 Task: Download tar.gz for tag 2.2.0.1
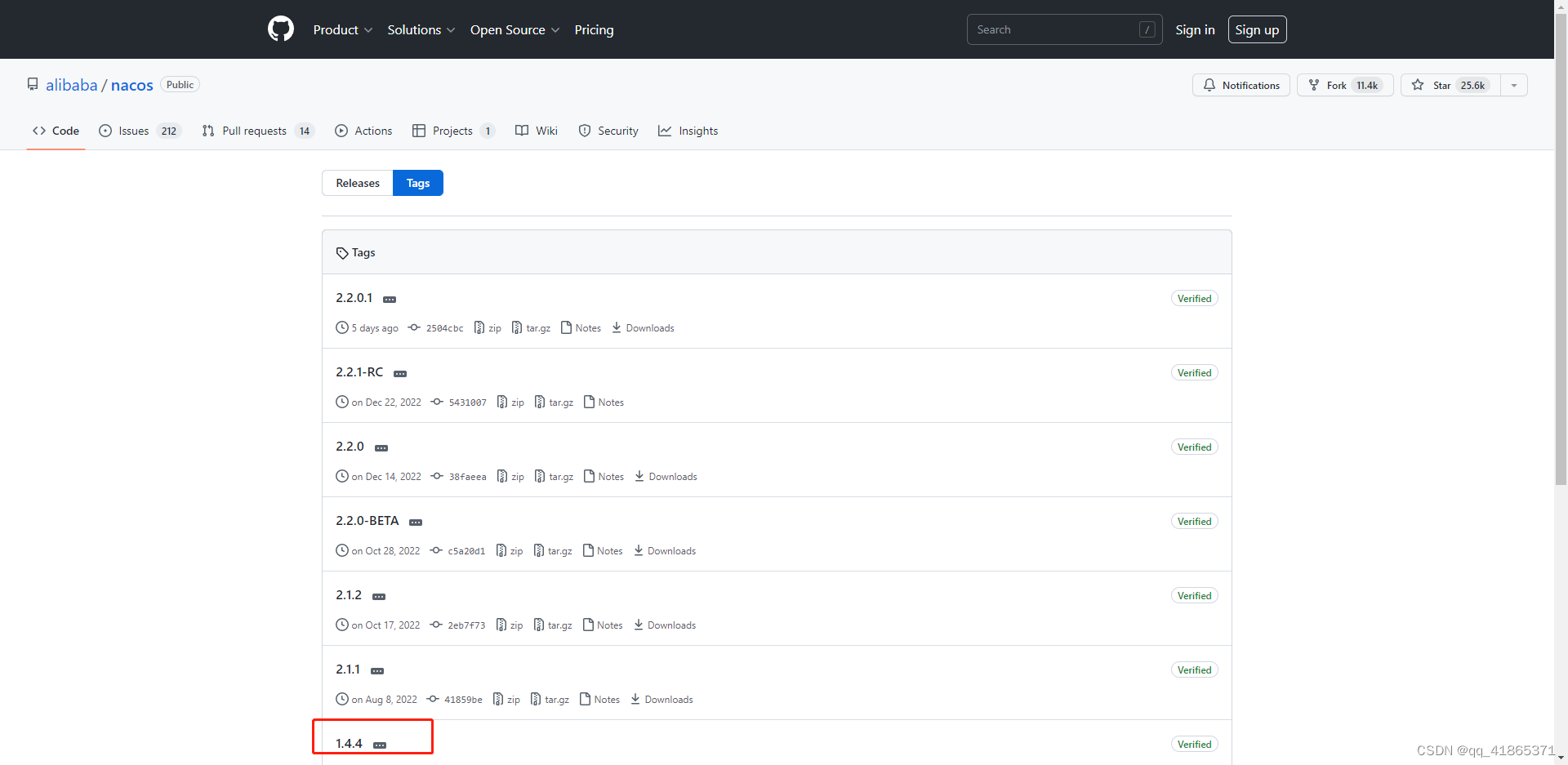pyautogui.click(x=531, y=328)
